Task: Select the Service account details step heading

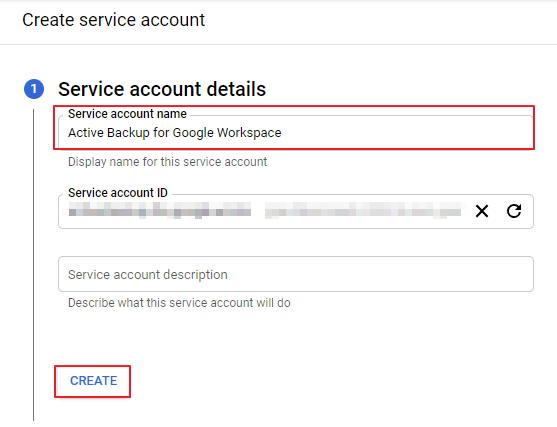Action: [162, 89]
